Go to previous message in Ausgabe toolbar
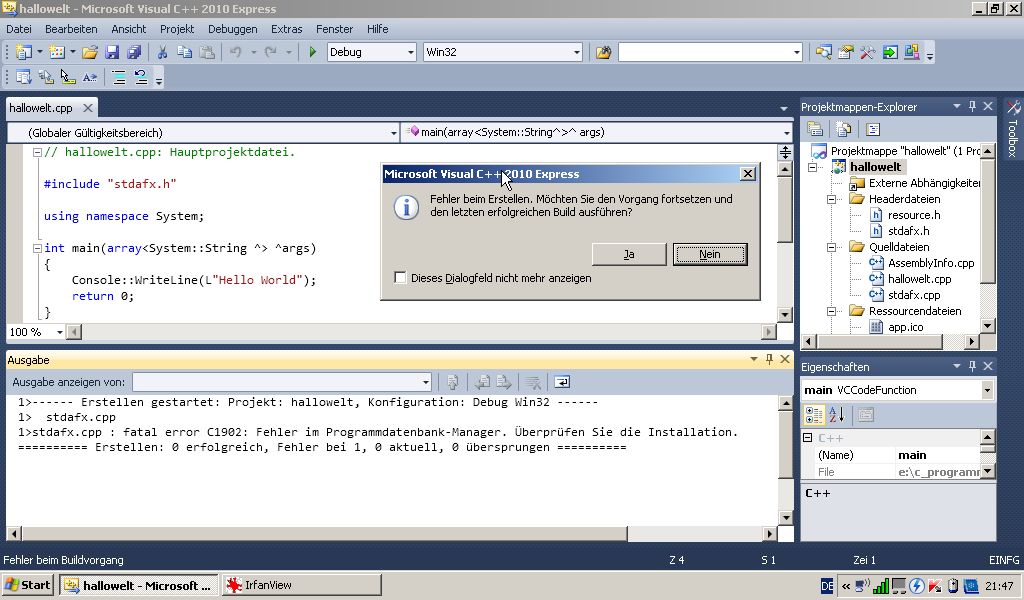Screen dimensions: 1024x600 [x=483, y=382]
